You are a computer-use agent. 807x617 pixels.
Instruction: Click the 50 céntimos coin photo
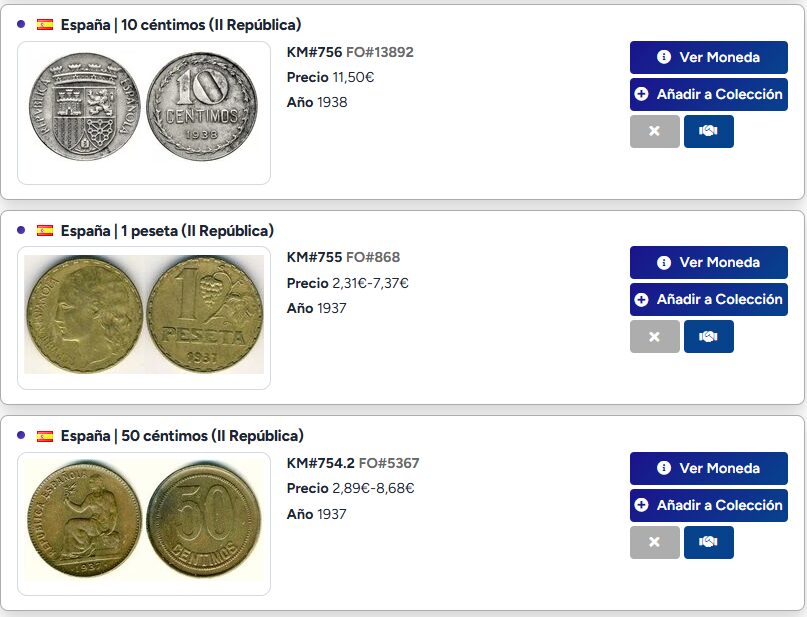click(143, 519)
